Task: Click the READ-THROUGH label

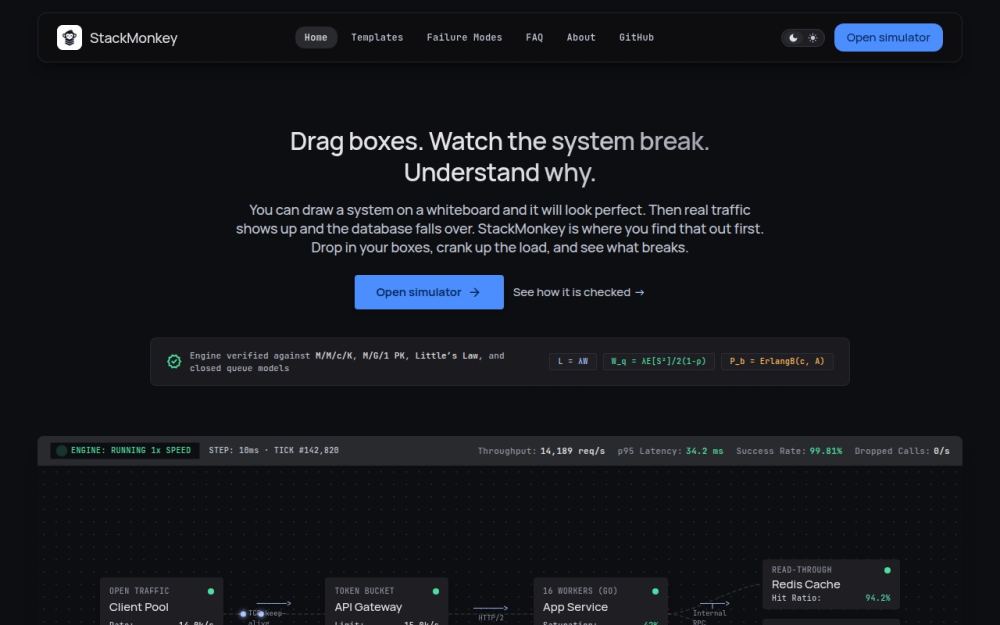Action: pos(802,570)
